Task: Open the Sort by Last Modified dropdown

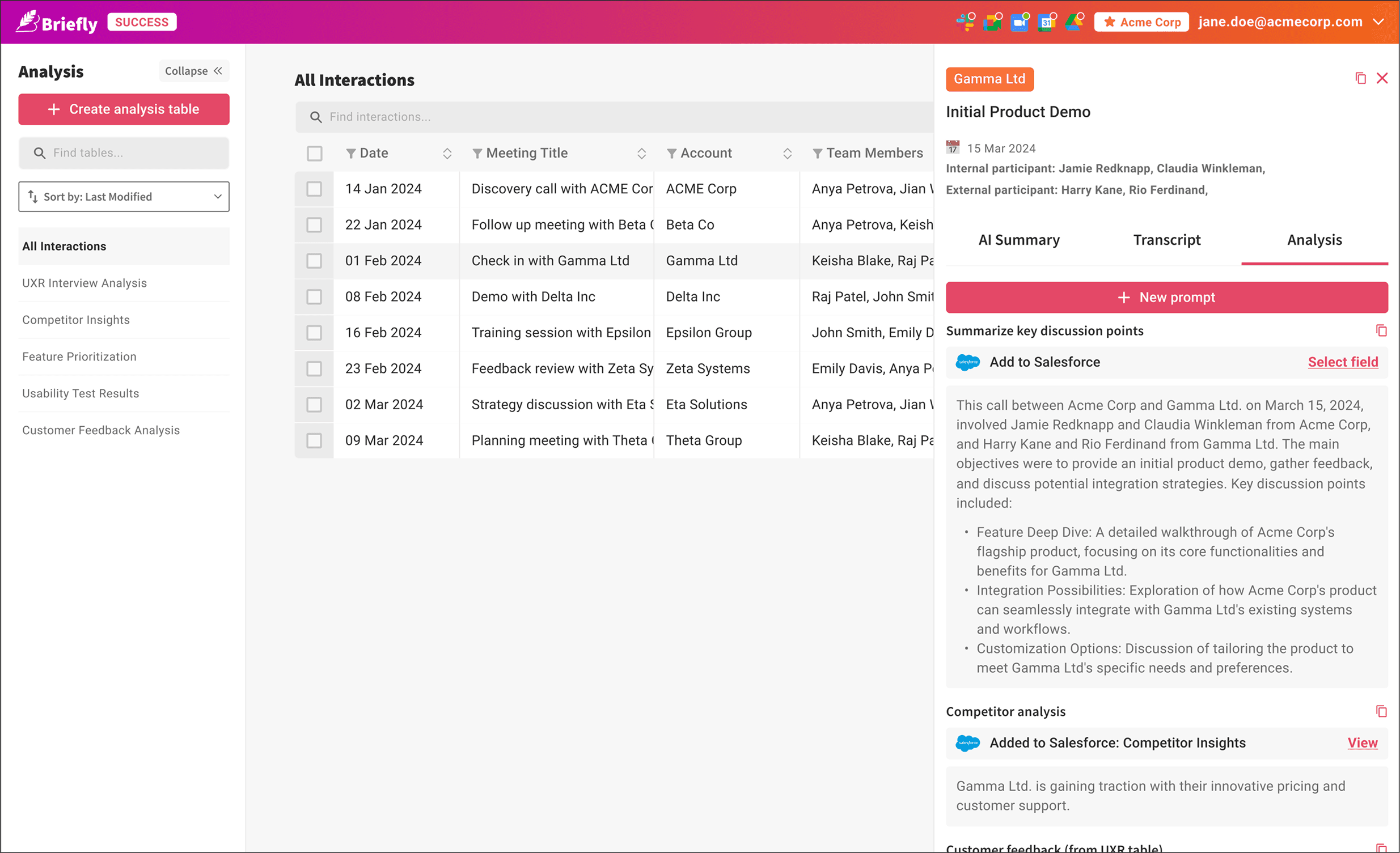Action: (124, 197)
